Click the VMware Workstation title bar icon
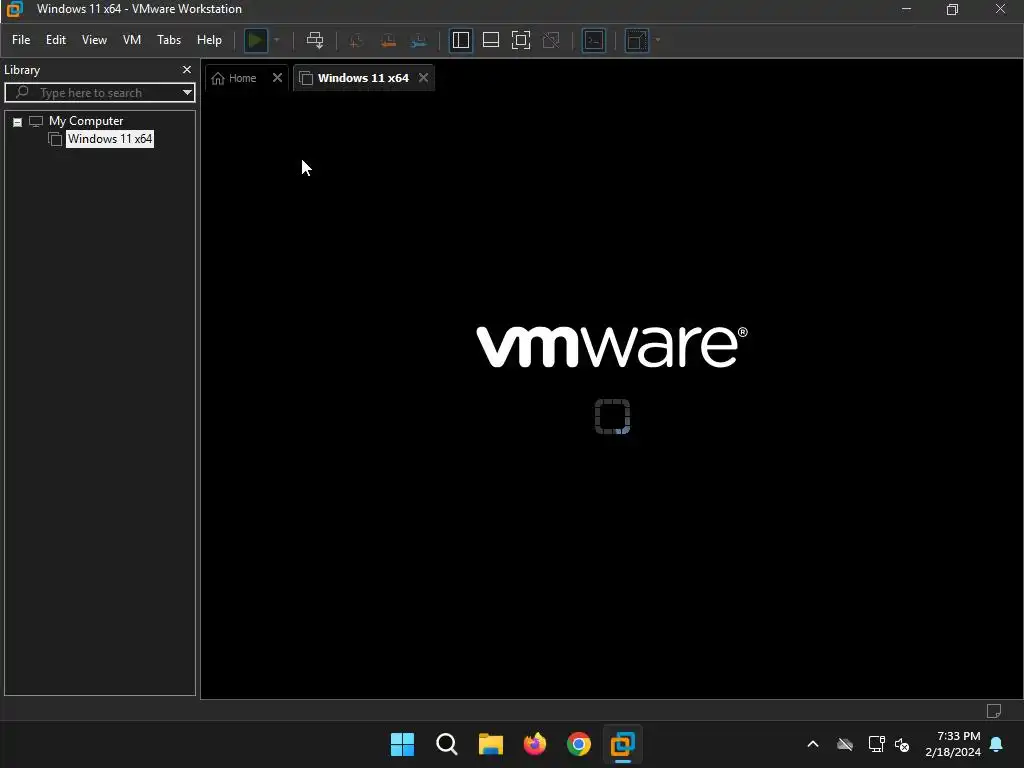1024x768 pixels. pyautogui.click(x=14, y=9)
